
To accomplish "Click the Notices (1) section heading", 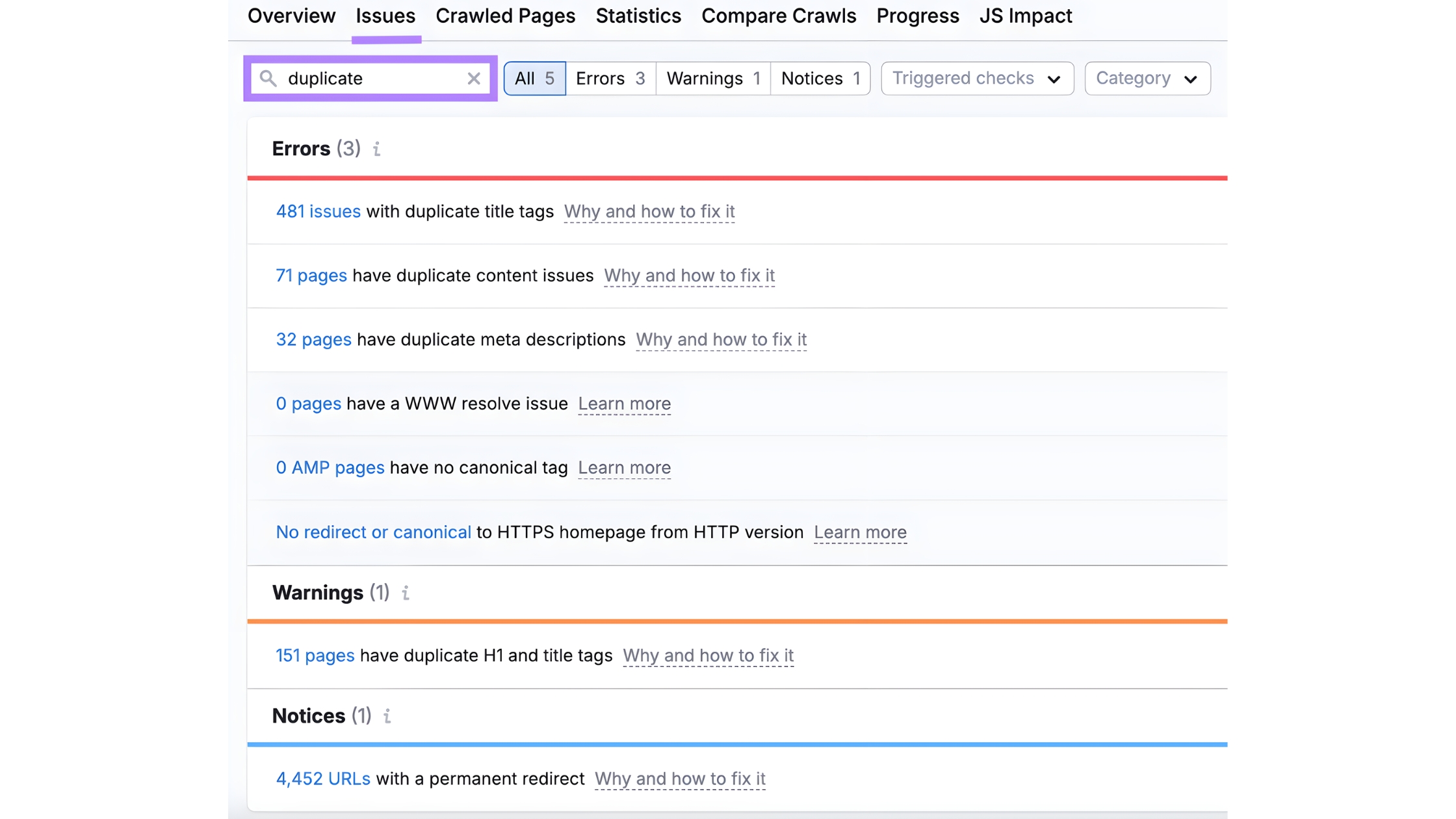I will (321, 716).
